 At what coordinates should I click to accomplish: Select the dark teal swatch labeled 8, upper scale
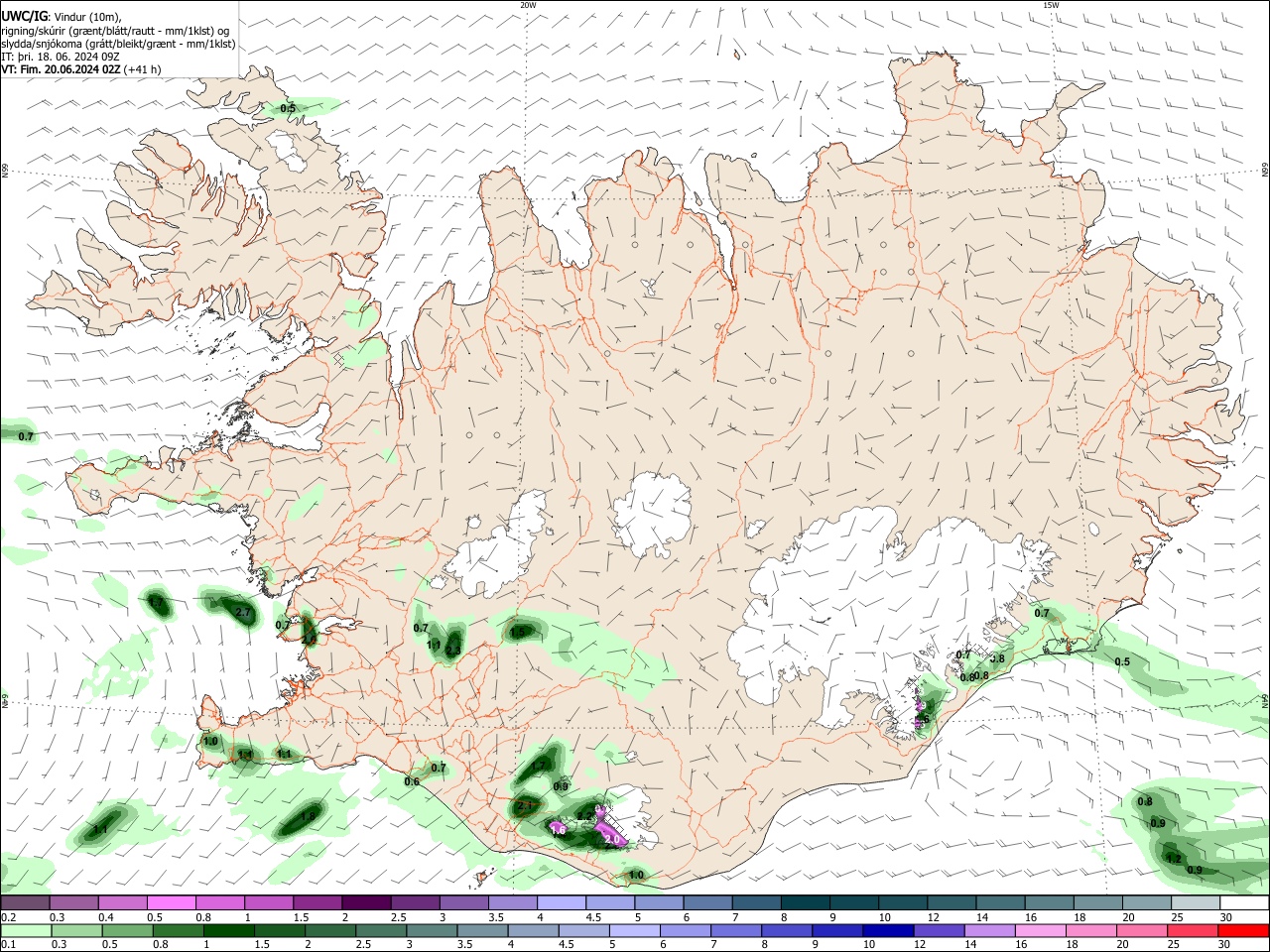pyautogui.click(x=806, y=902)
